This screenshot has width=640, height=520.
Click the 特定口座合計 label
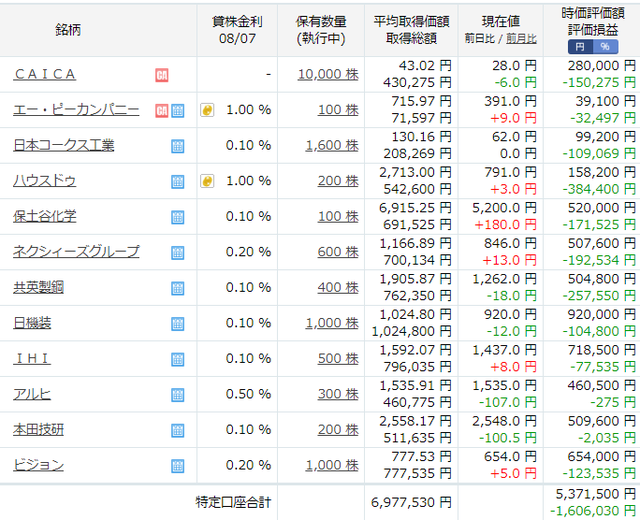pos(233,502)
